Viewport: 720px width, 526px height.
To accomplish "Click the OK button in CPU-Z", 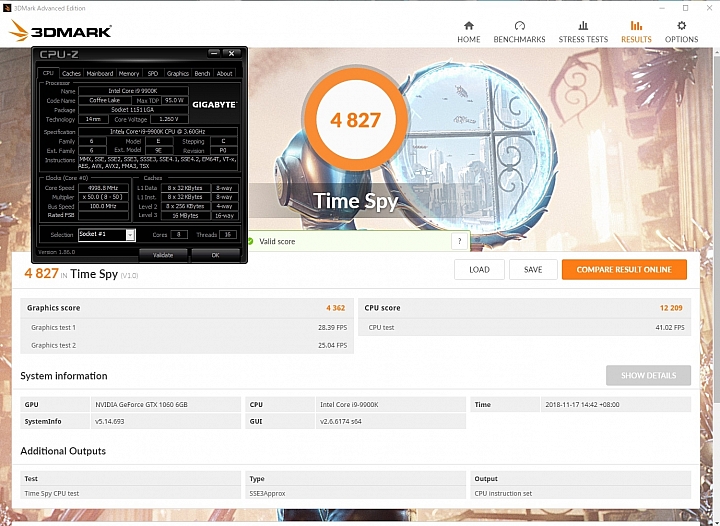I will pos(215,255).
